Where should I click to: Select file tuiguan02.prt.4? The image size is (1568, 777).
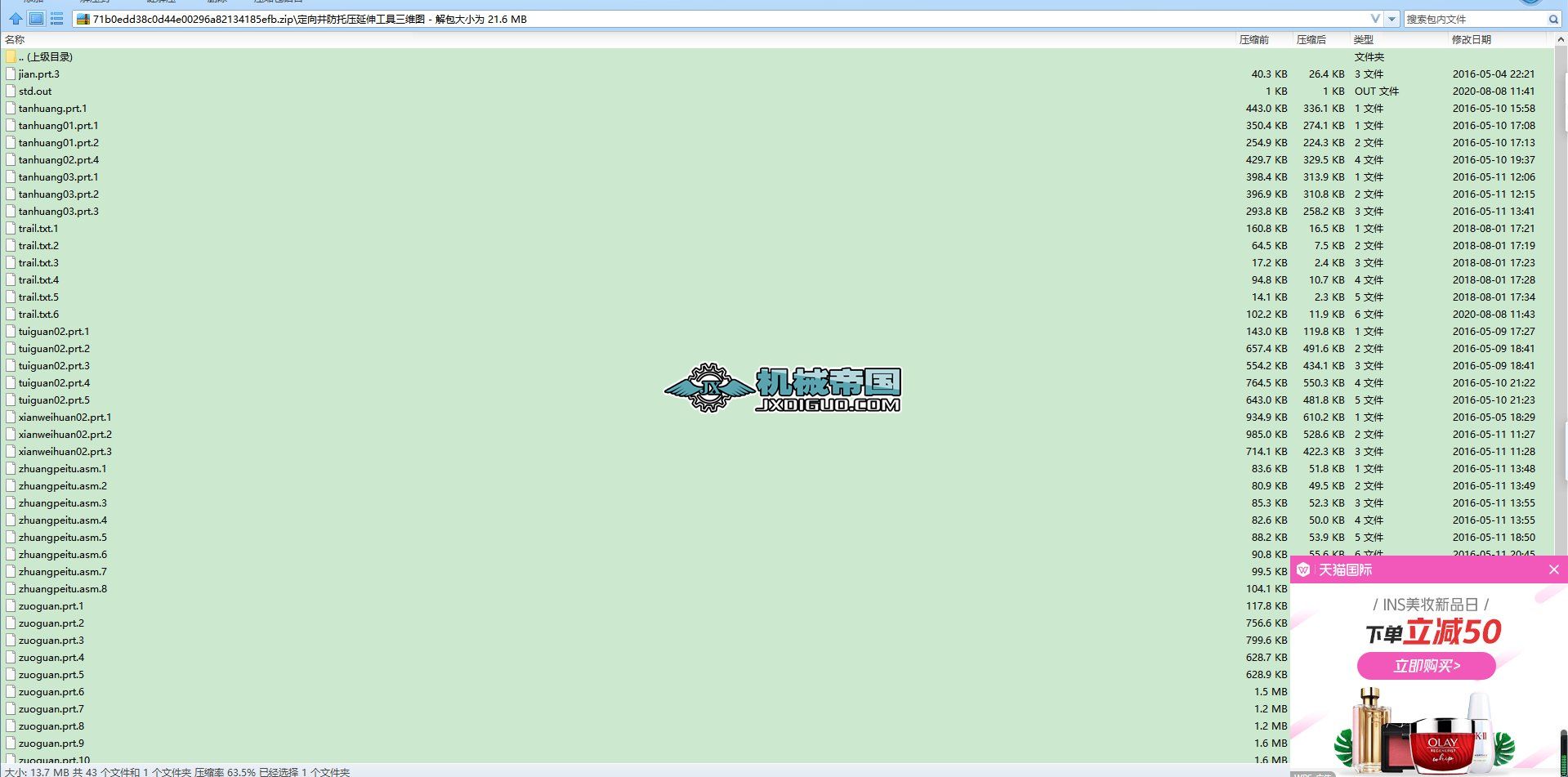54,382
